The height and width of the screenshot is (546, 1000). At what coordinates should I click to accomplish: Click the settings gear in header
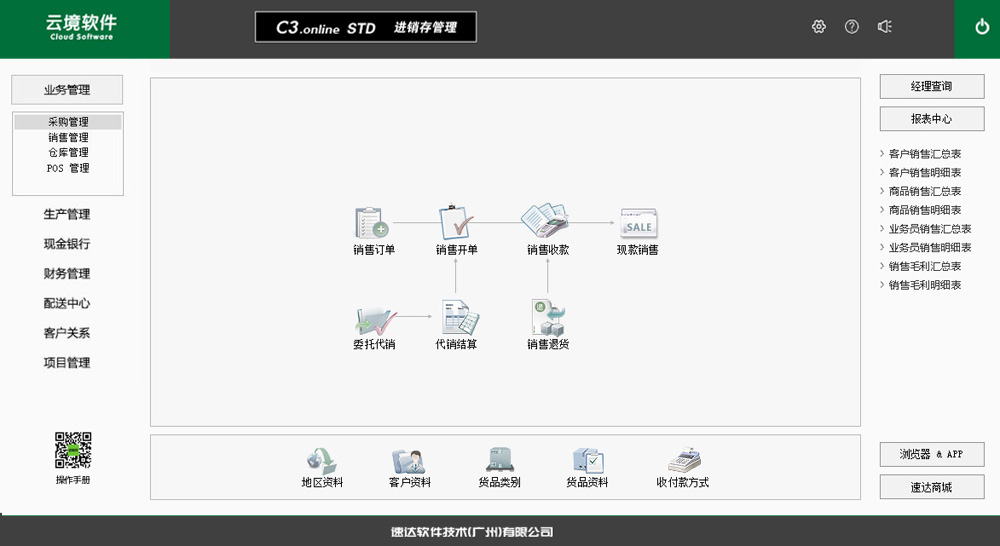click(x=819, y=27)
